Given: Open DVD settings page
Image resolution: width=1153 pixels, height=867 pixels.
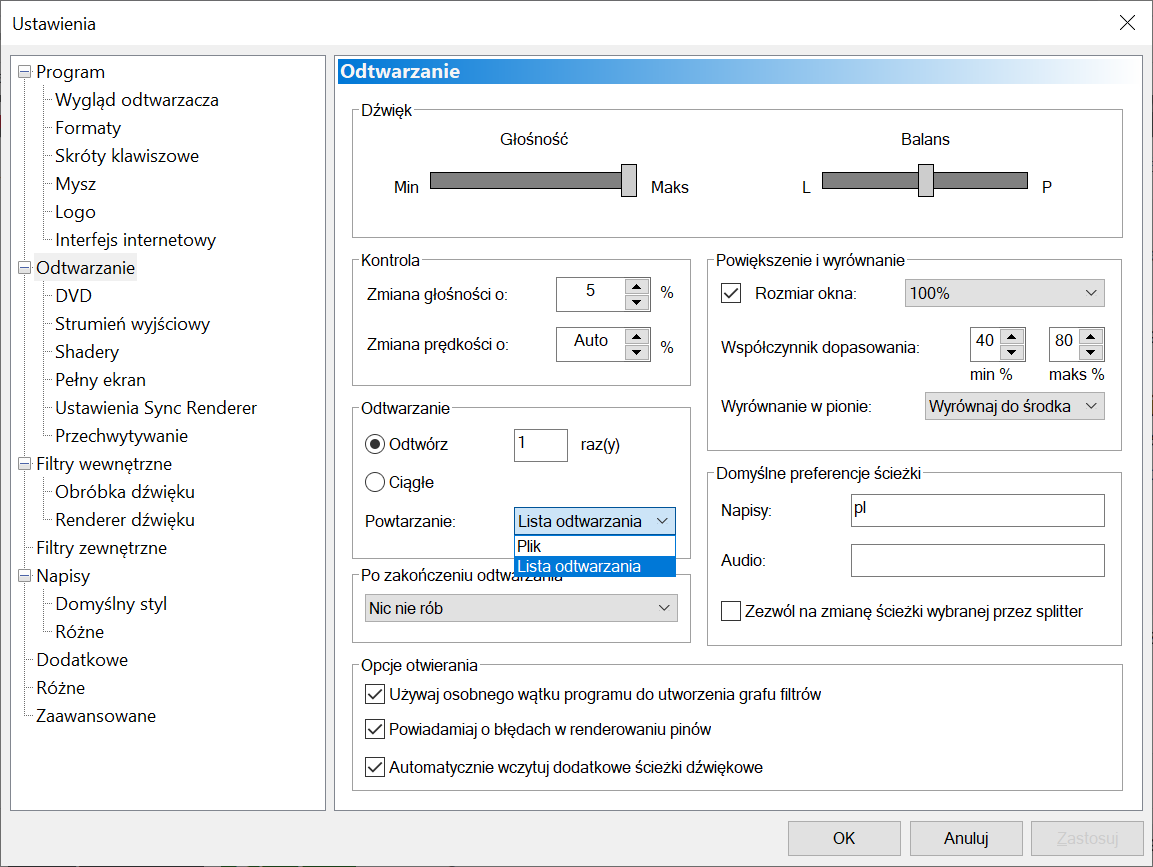Looking at the screenshot, I should pos(74,296).
